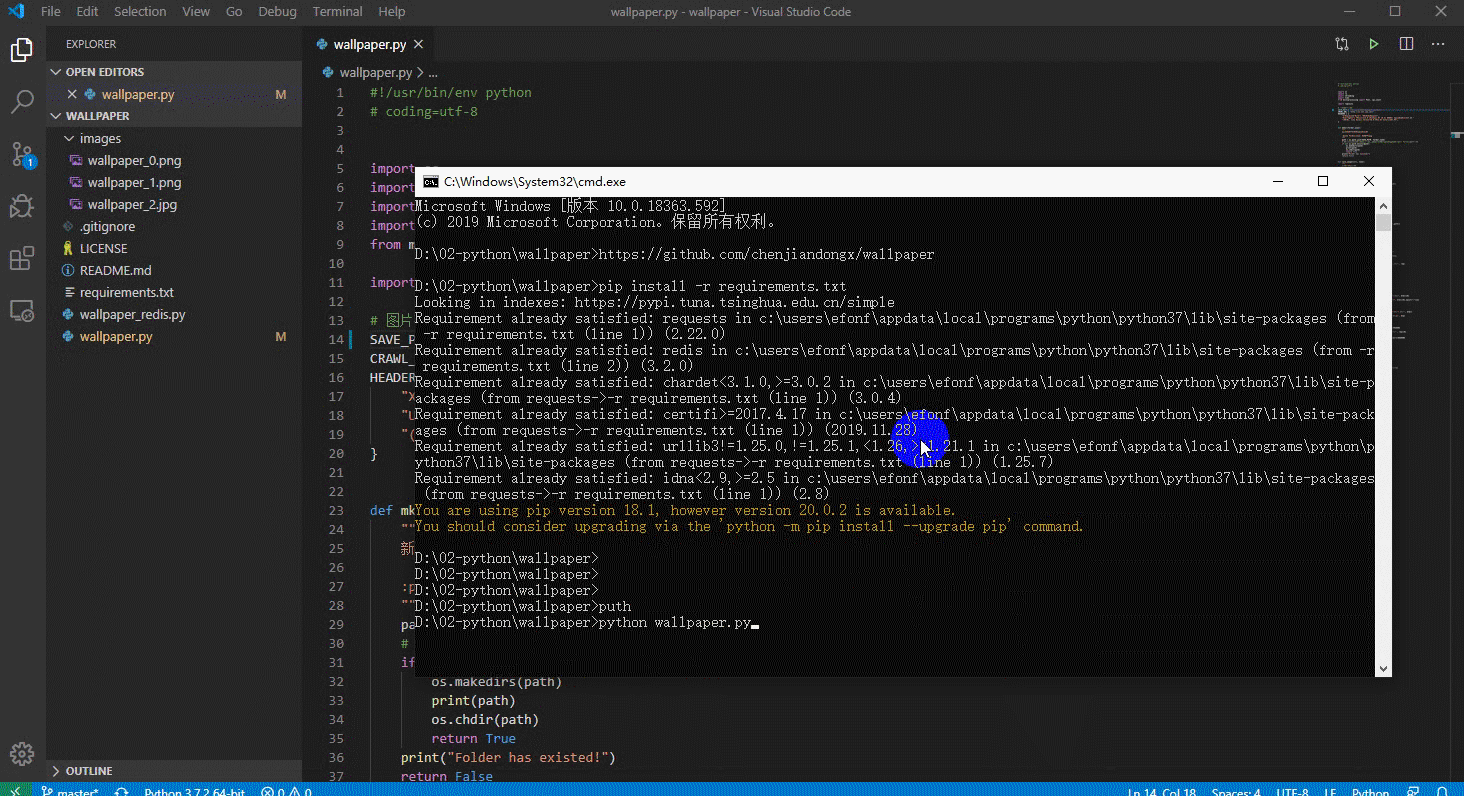Viewport: 1464px width, 796px height.
Task: Click Ln 14, Col 18 in the status bar
Action: click(1162, 792)
